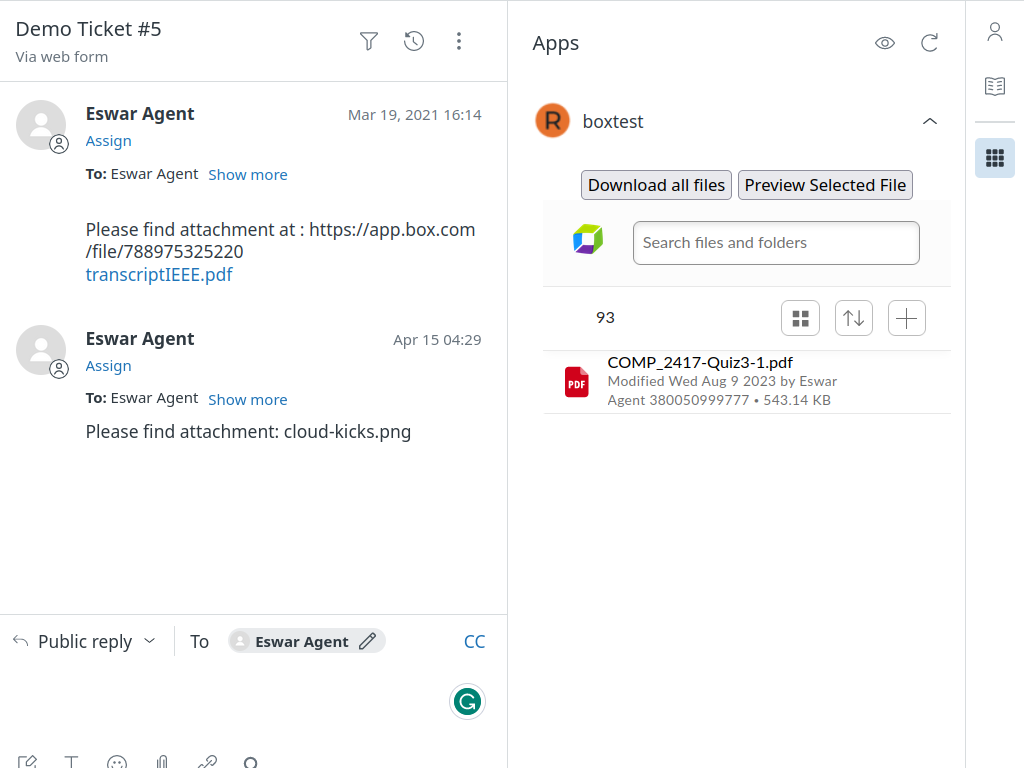Click Preview Selected File button
Viewport: 1024px width, 768px height.
point(825,185)
